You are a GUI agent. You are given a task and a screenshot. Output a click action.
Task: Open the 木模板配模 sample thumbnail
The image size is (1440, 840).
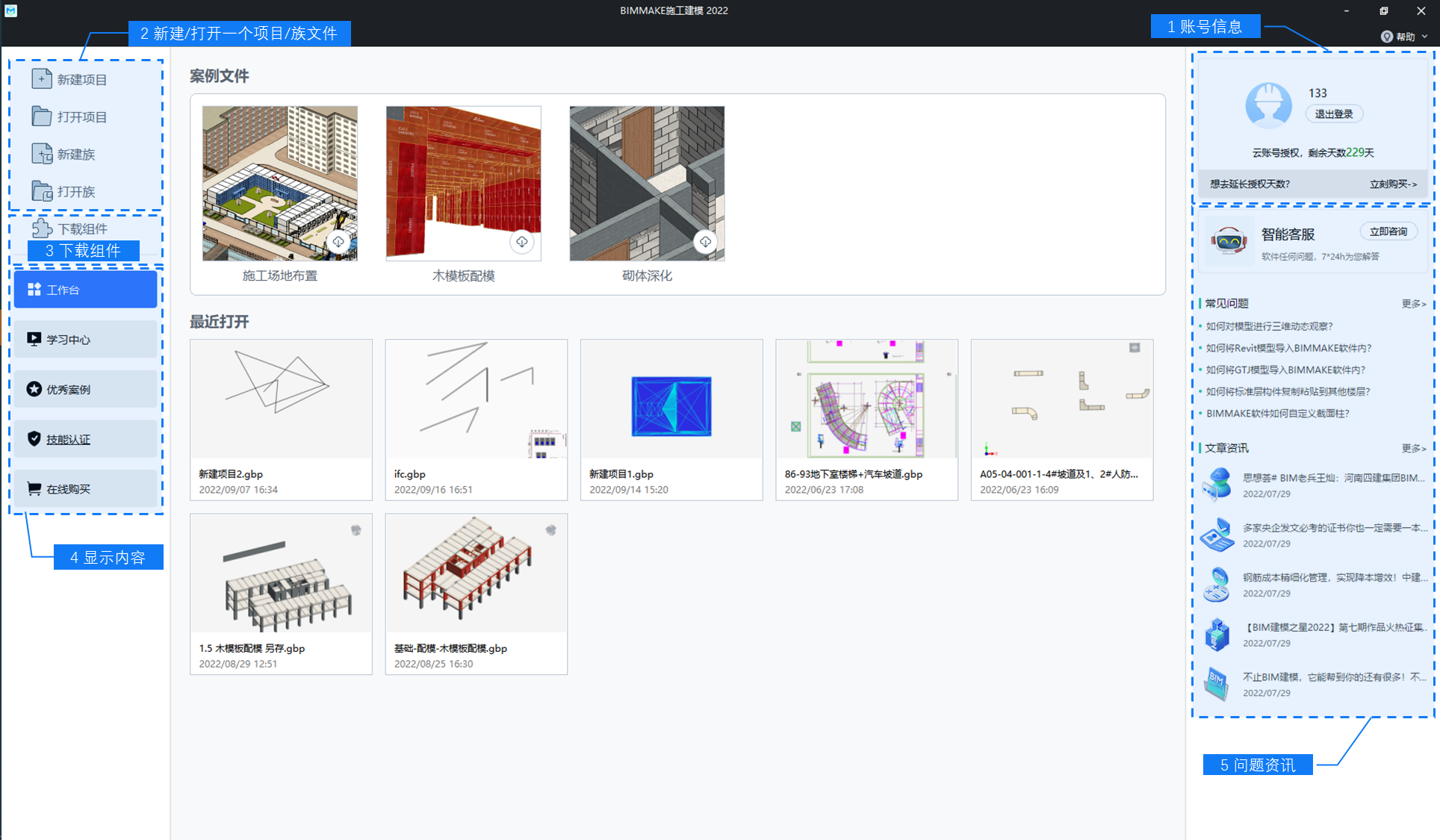tap(463, 183)
